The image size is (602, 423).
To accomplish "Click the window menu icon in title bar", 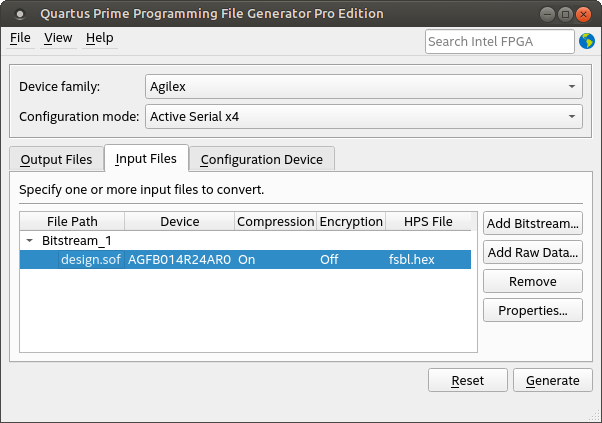I will pos(19,14).
